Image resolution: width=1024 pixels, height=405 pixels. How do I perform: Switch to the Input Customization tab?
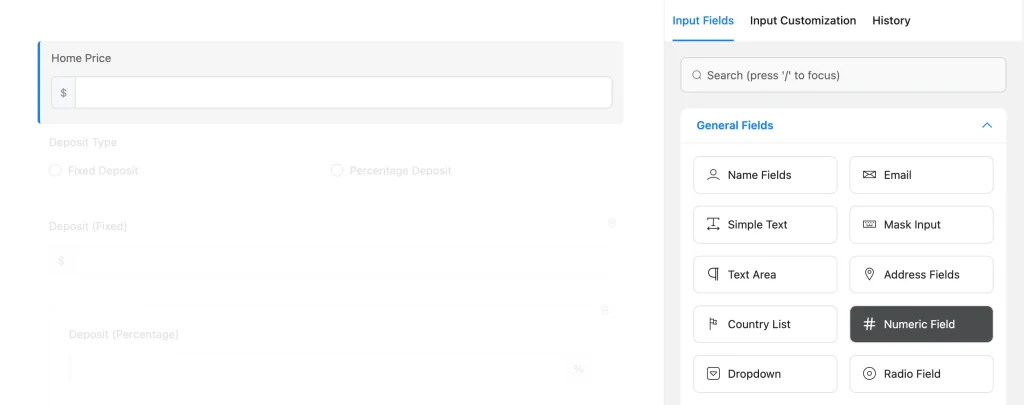(803, 20)
